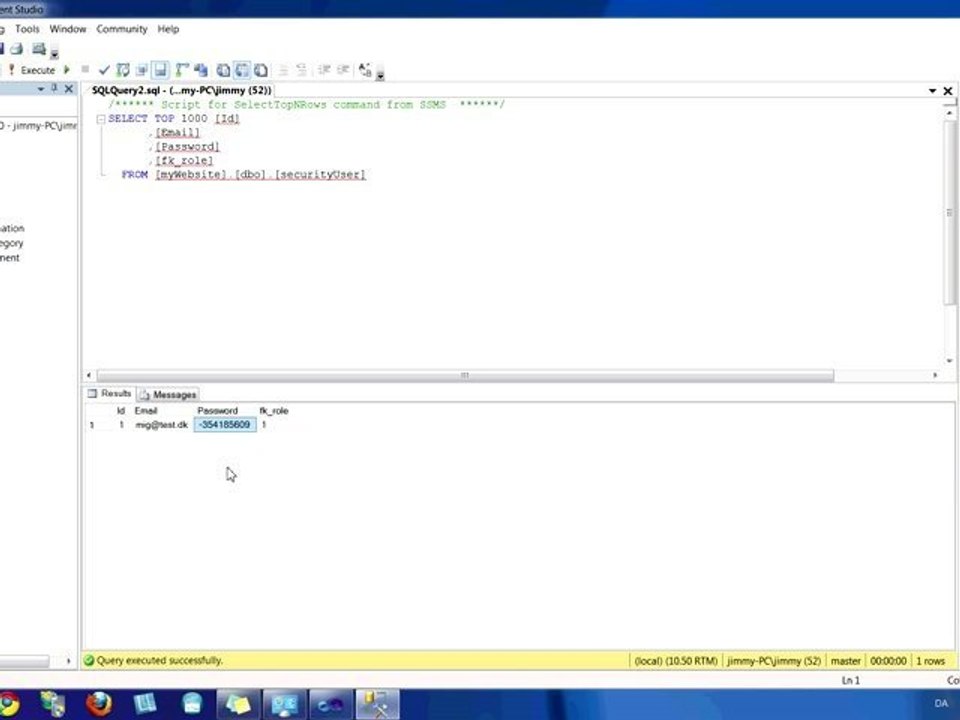The height and width of the screenshot is (720, 960).
Task: Click the Comment out selected lines icon
Action: click(x=283, y=70)
